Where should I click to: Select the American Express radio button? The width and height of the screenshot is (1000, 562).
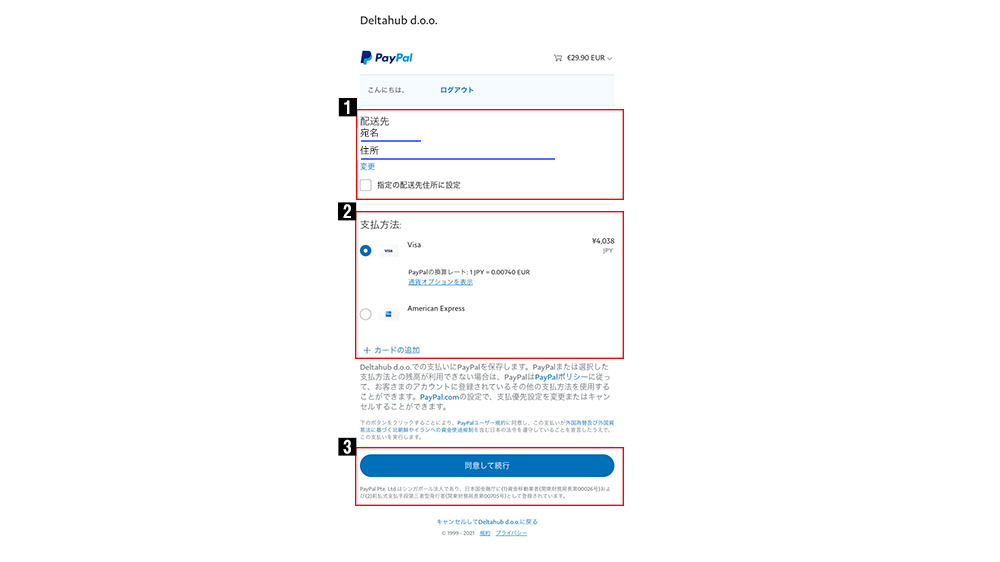(365, 314)
